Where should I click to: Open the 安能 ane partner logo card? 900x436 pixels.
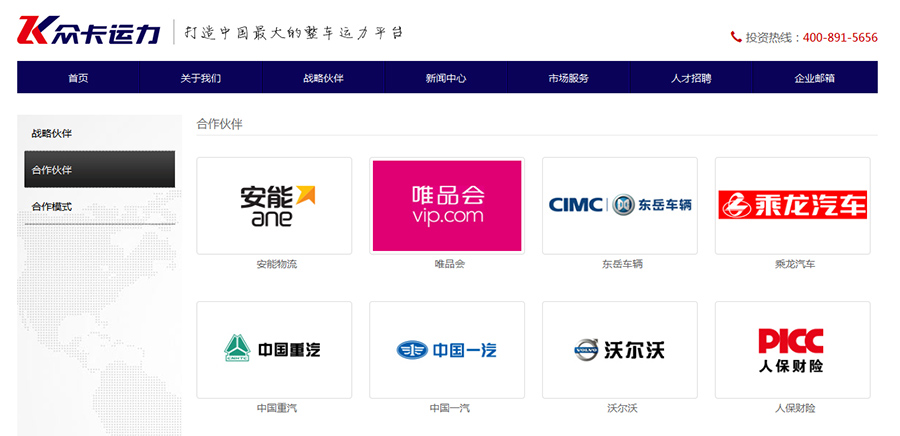pyautogui.click(x=274, y=205)
